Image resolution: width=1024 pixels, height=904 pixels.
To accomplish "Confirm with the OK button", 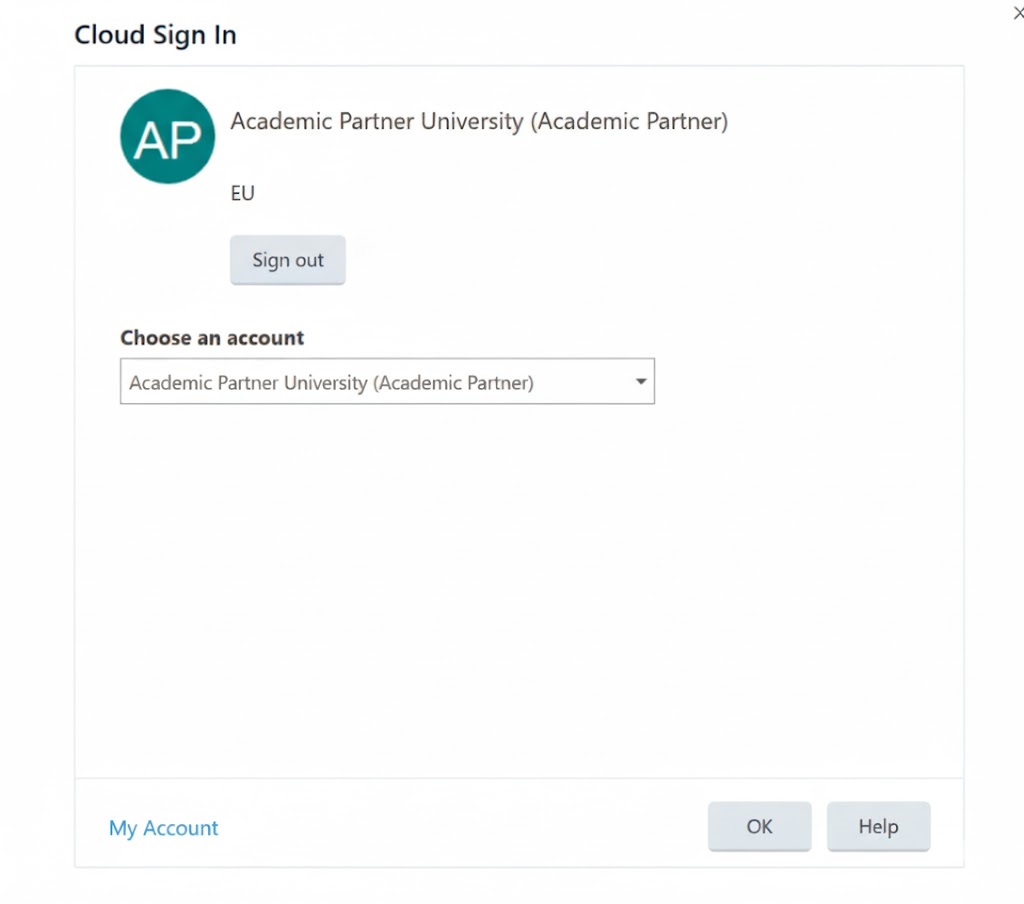I will [759, 826].
